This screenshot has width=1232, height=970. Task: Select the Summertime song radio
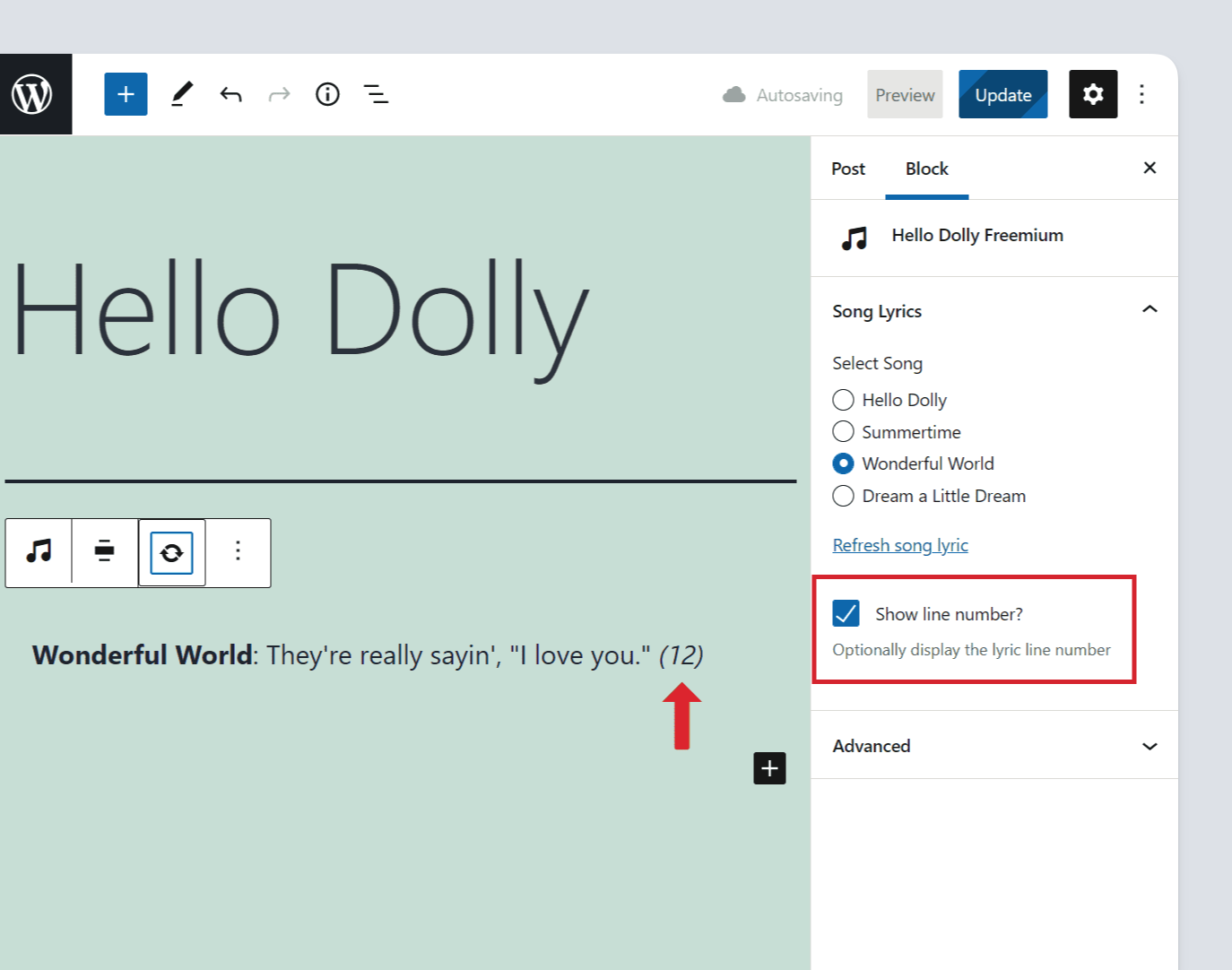843,431
